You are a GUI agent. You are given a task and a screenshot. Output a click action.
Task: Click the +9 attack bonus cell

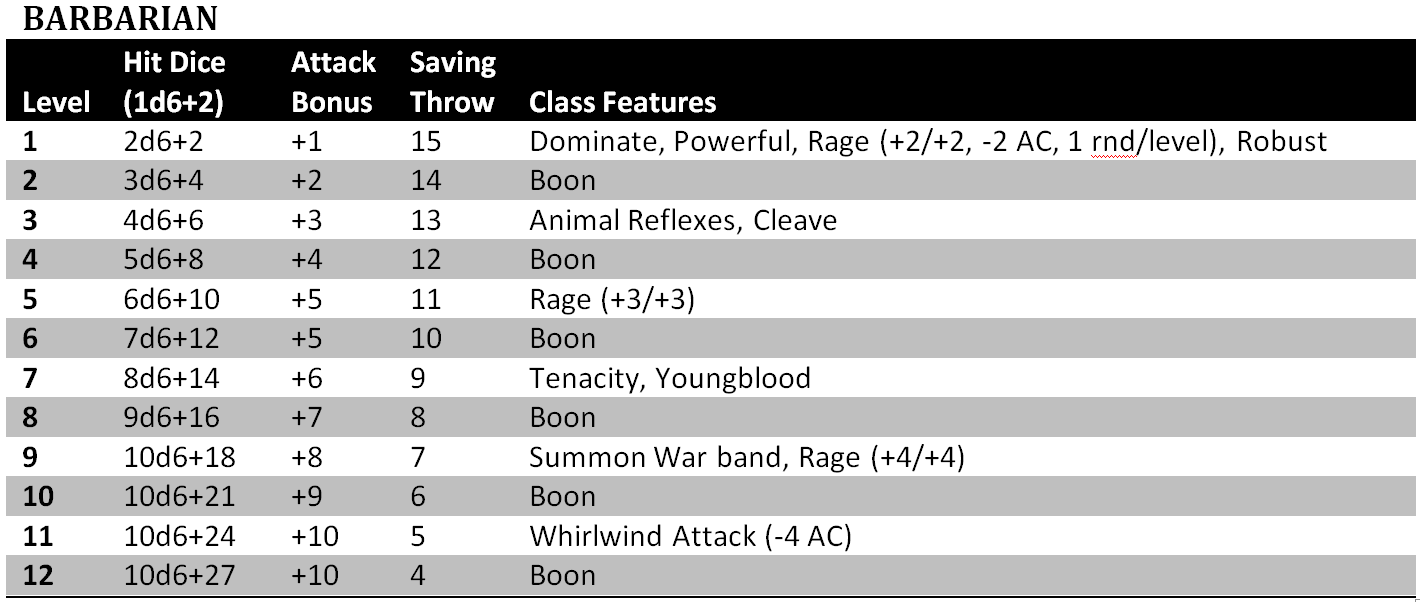point(307,497)
